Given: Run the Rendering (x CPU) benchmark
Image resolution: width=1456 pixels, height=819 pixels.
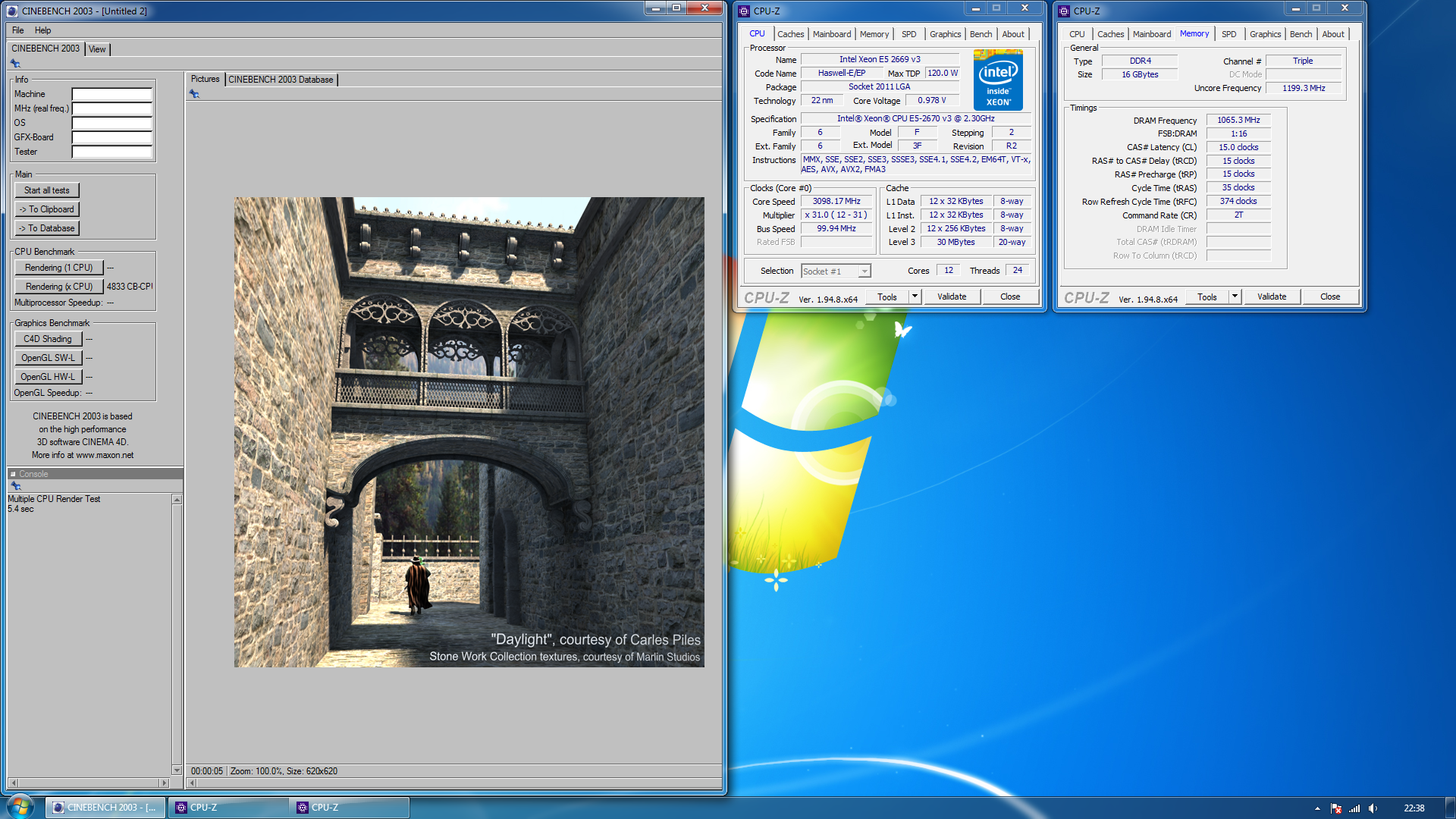Looking at the screenshot, I should coord(58,287).
